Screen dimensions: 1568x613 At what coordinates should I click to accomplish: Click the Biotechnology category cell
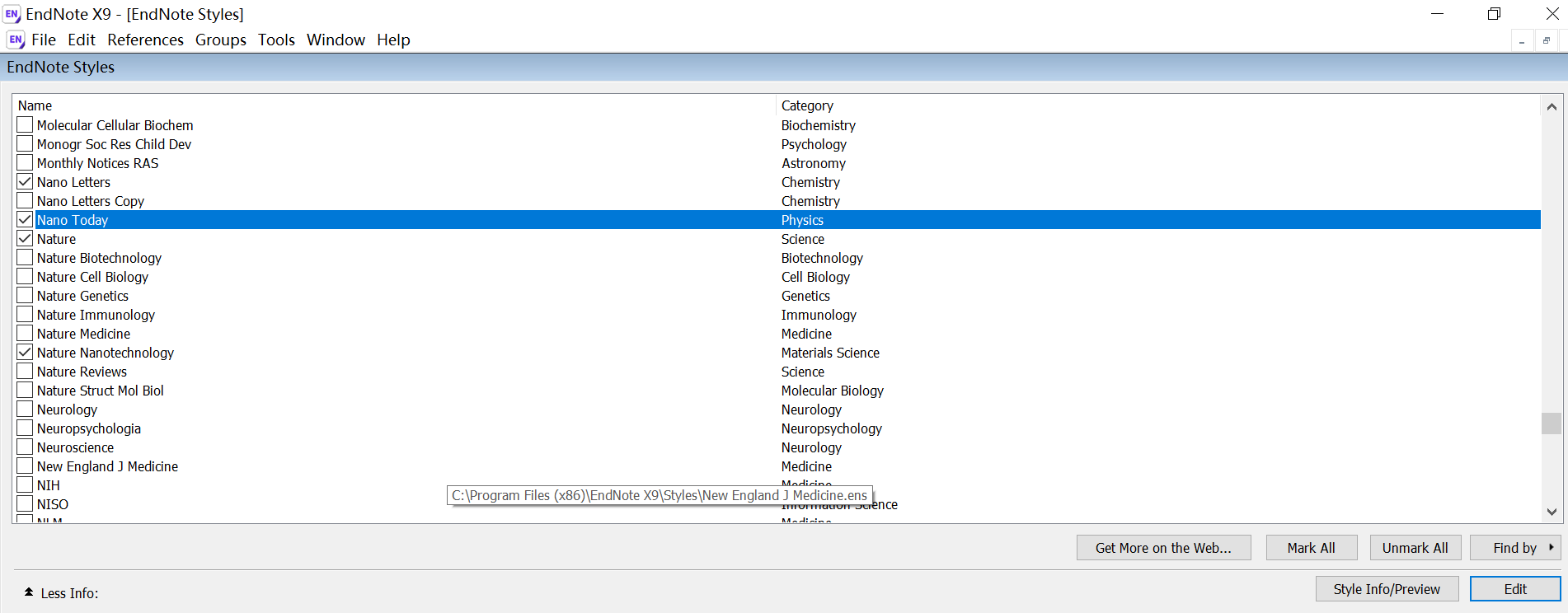coord(822,258)
